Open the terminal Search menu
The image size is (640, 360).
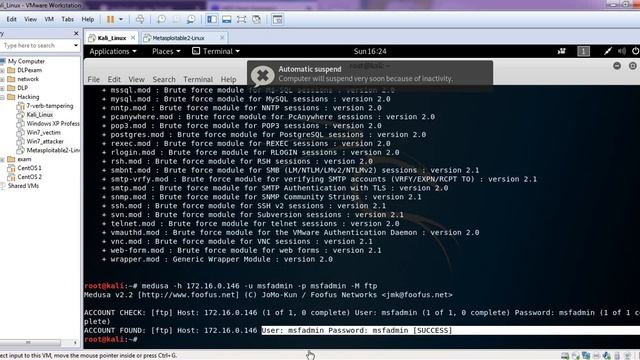[164, 79]
